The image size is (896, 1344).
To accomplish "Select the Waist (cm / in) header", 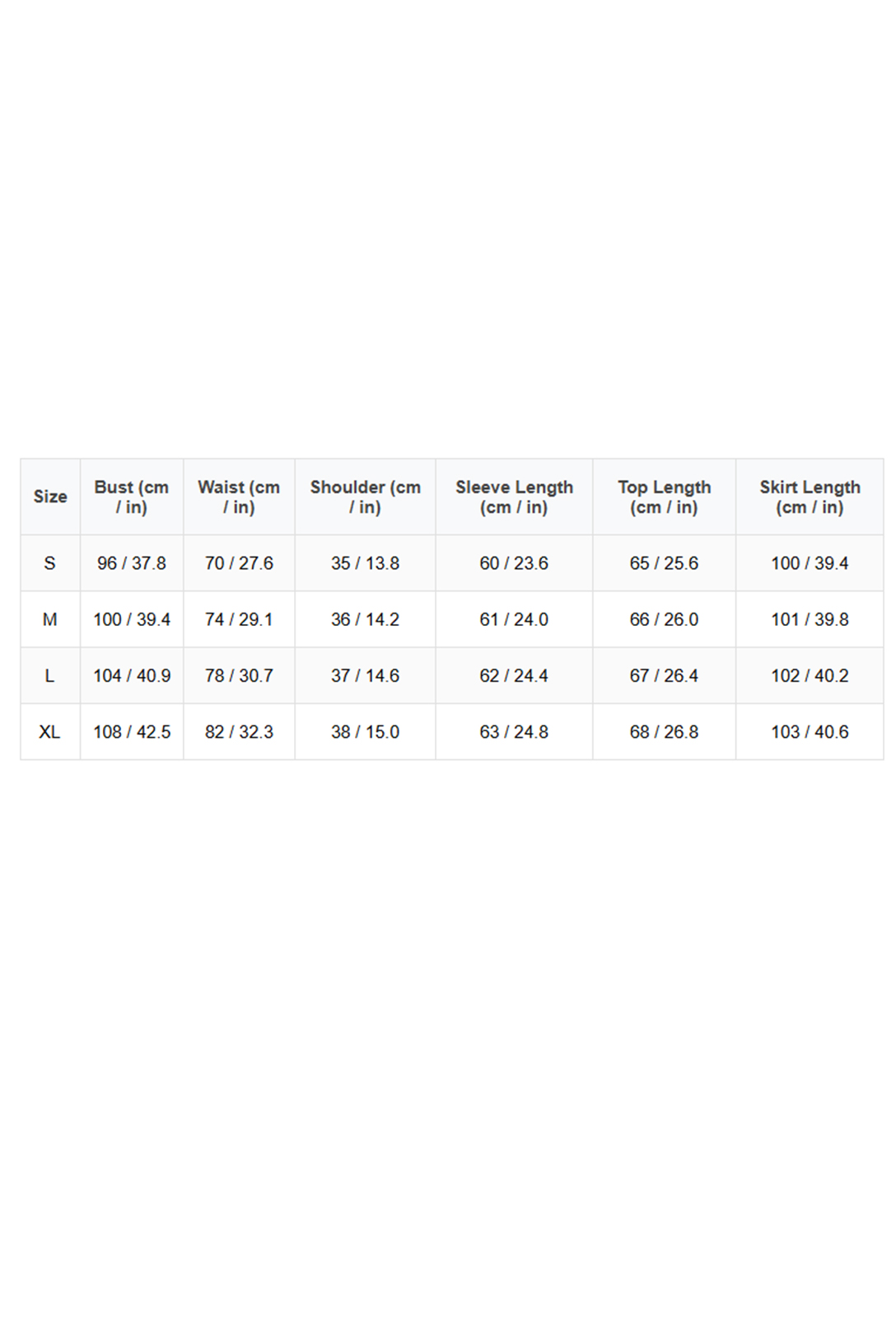I will click(239, 497).
